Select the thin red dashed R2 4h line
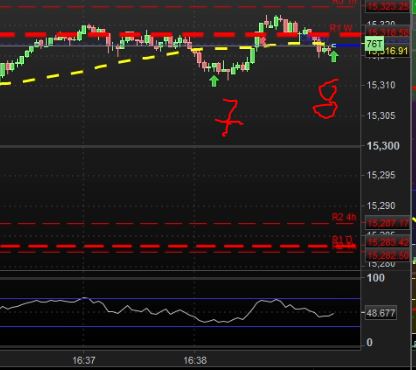The height and width of the screenshot is (370, 416). (177, 223)
